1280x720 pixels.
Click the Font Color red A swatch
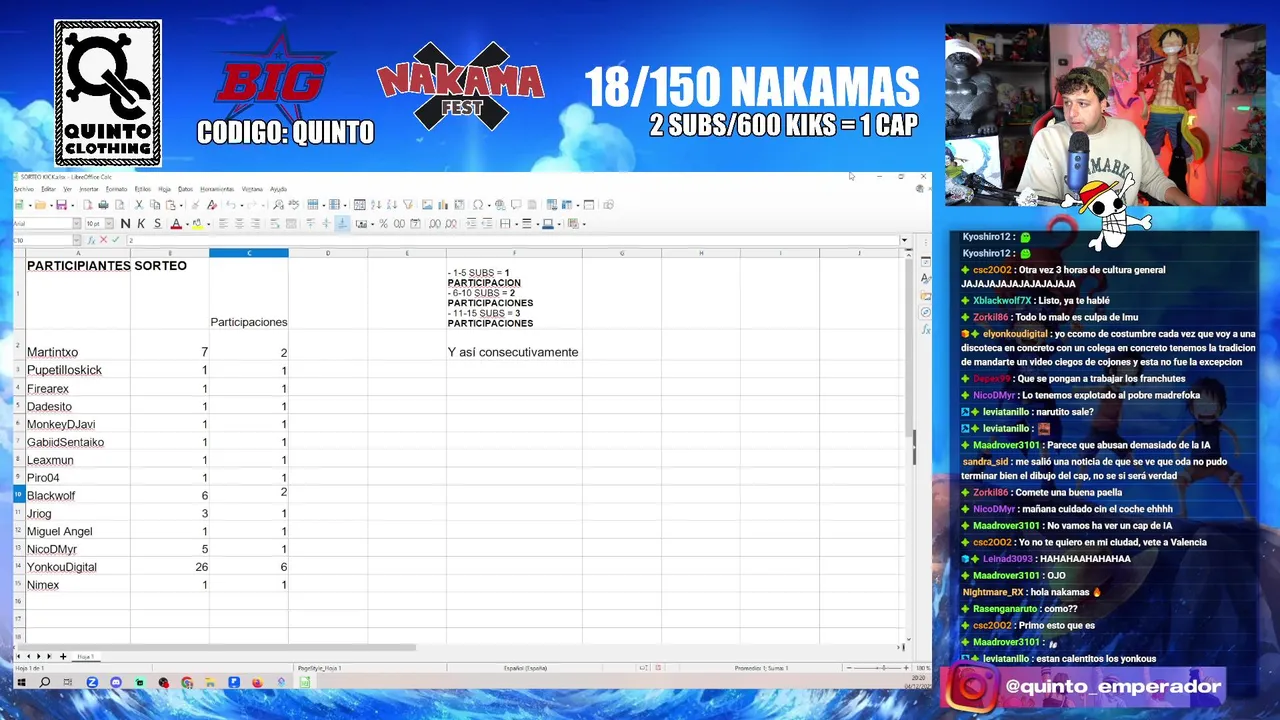point(176,223)
